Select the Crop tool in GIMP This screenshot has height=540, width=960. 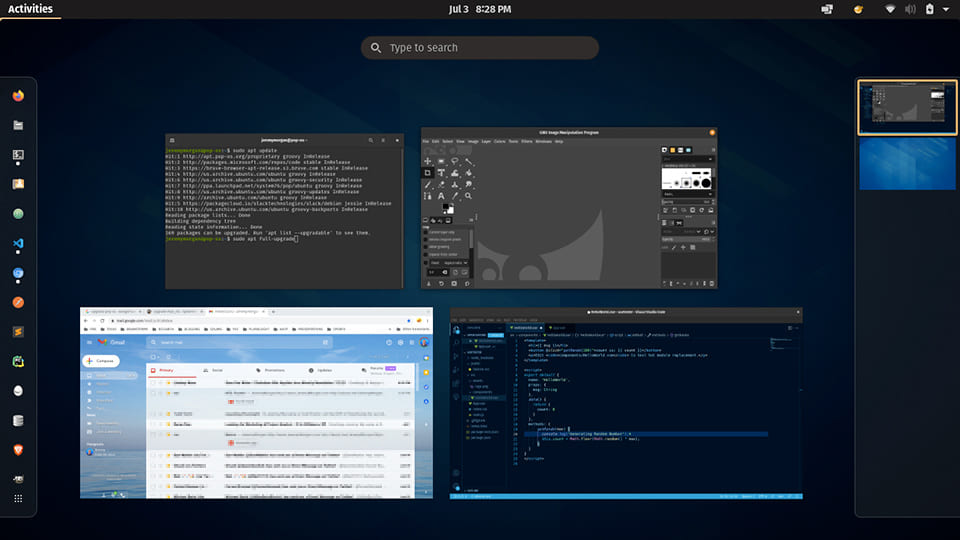point(427,173)
